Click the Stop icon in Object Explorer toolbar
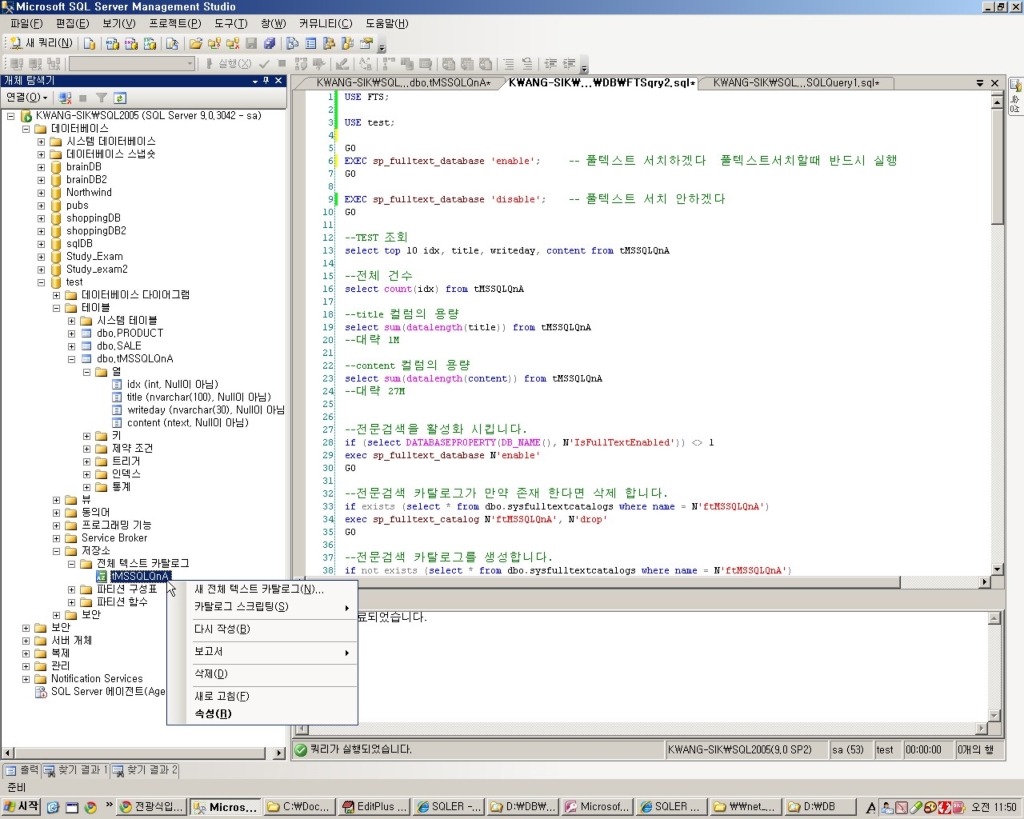 pos(83,98)
